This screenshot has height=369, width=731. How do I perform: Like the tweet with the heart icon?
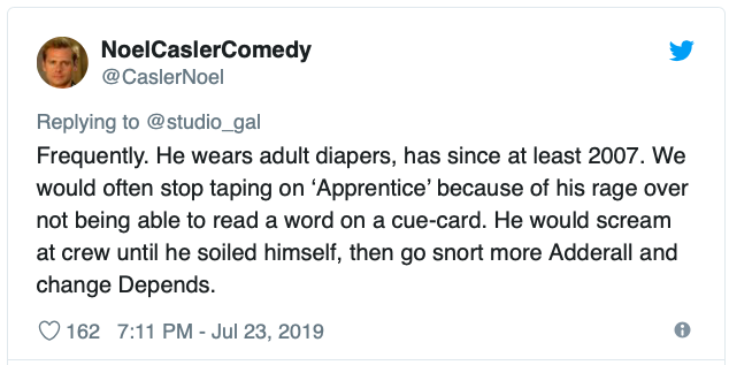[x=49, y=331]
